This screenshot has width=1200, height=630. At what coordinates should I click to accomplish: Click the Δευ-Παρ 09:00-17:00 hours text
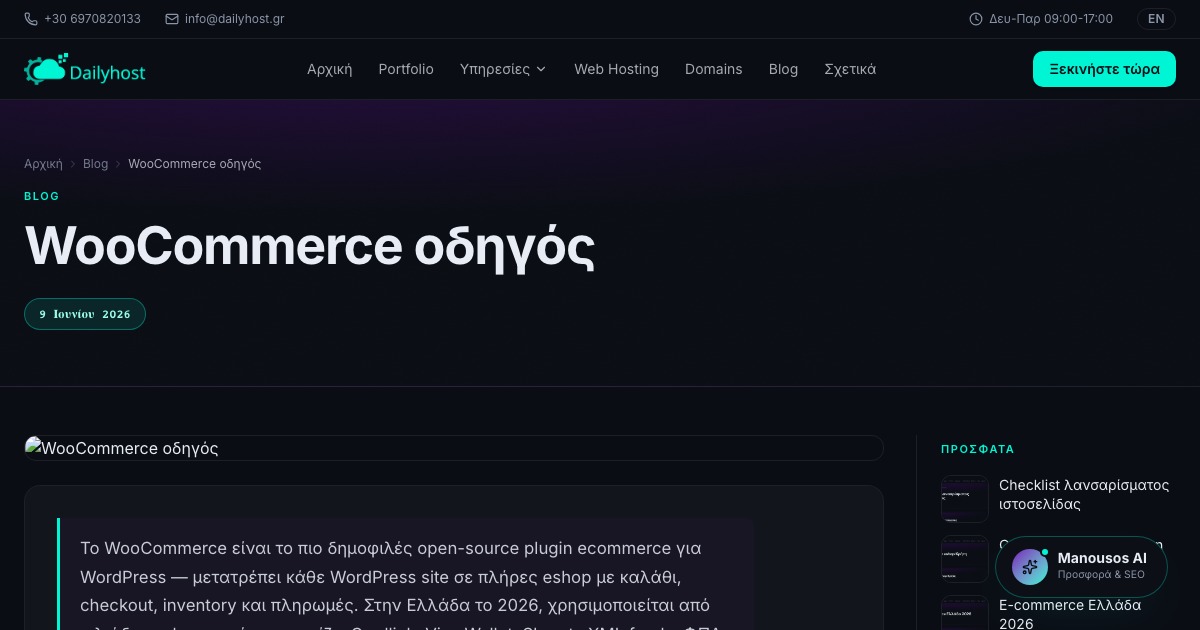1051,19
